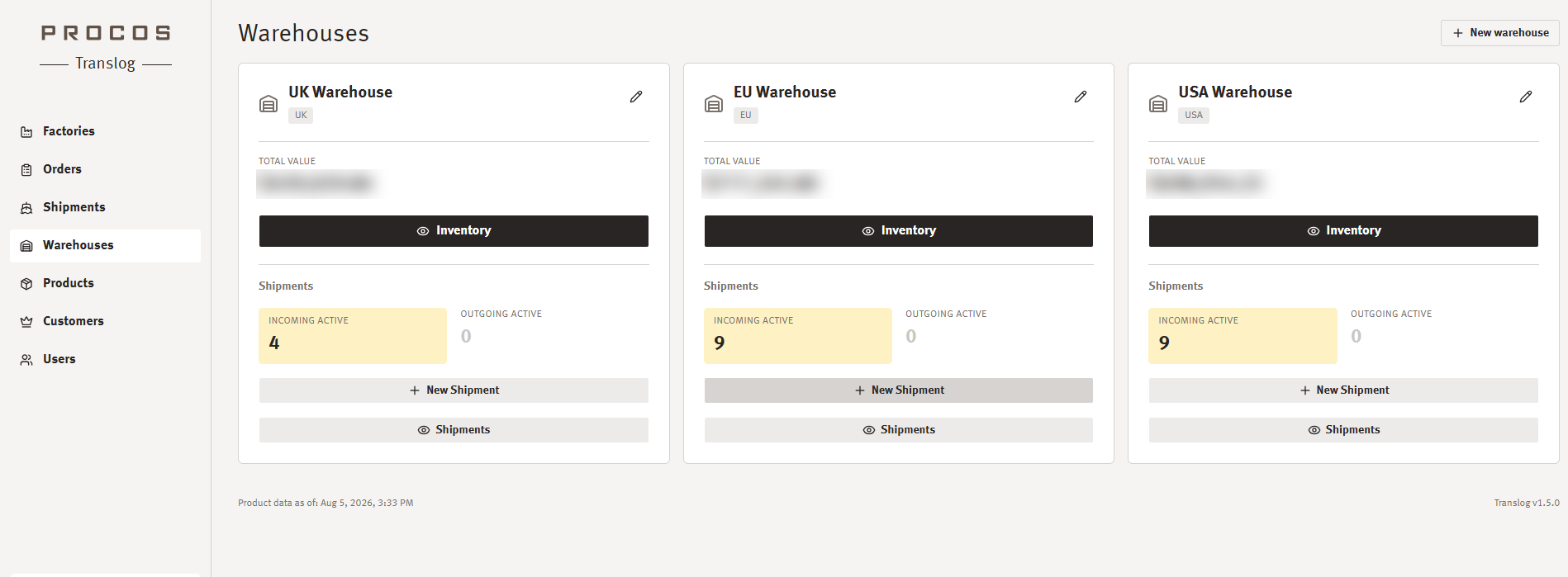
Task: Create a New warehouse
Action: click(1500, 33)
